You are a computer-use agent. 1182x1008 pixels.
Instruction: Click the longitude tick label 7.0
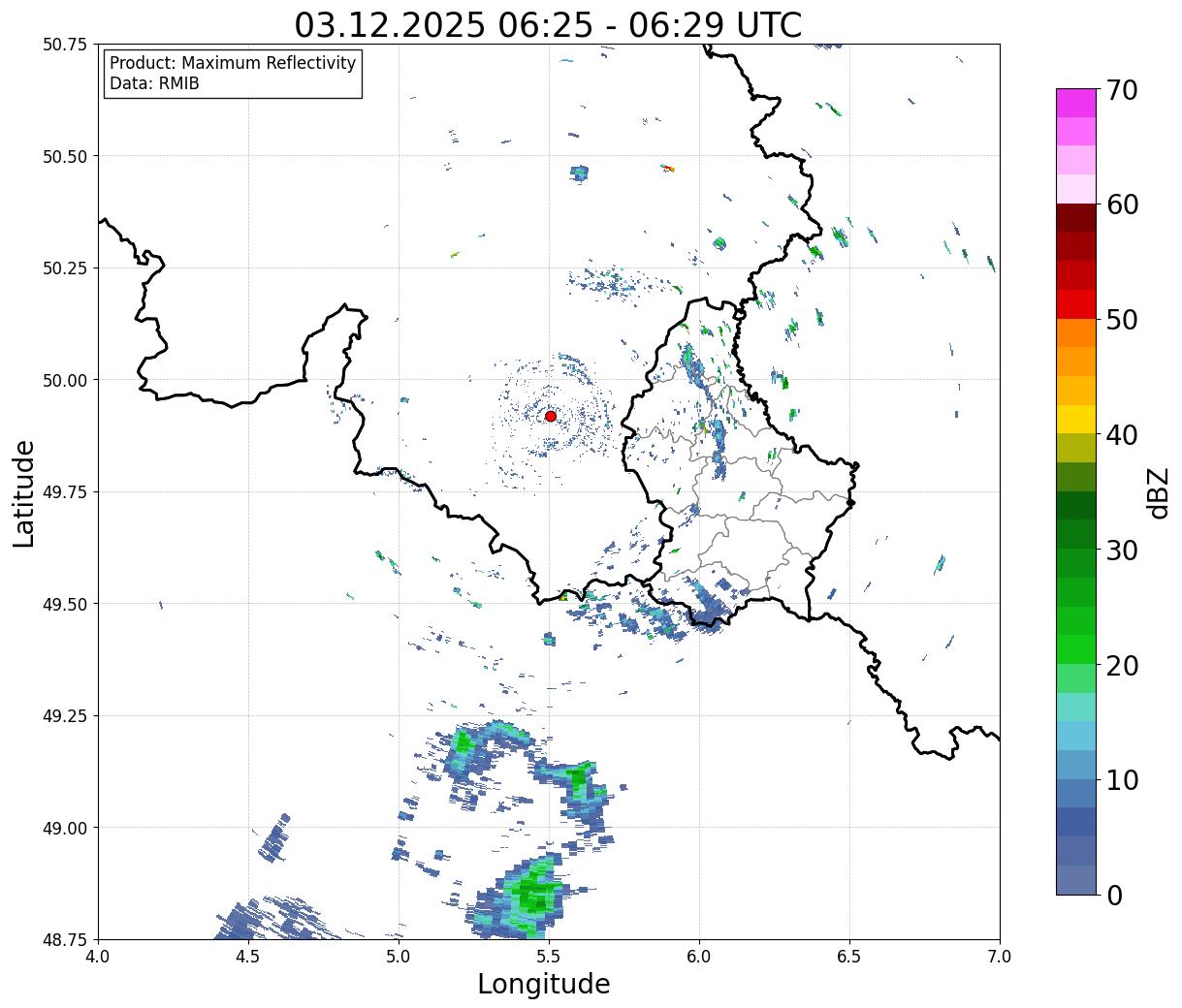(1000, 957)
